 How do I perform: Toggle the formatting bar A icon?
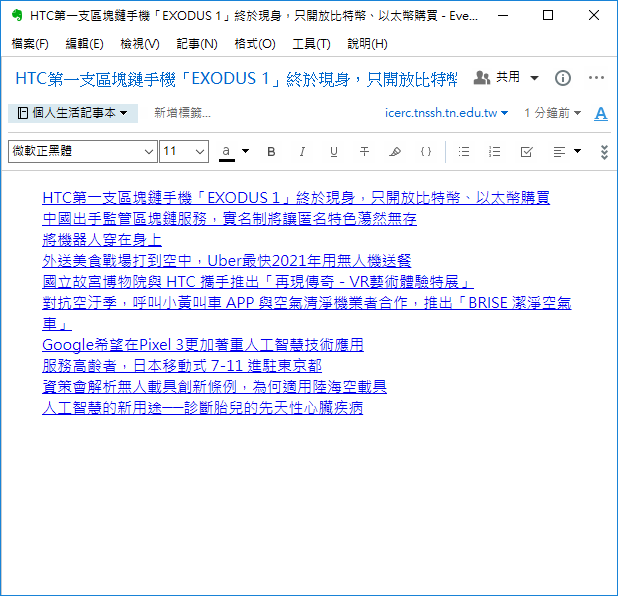pos(601,114)
